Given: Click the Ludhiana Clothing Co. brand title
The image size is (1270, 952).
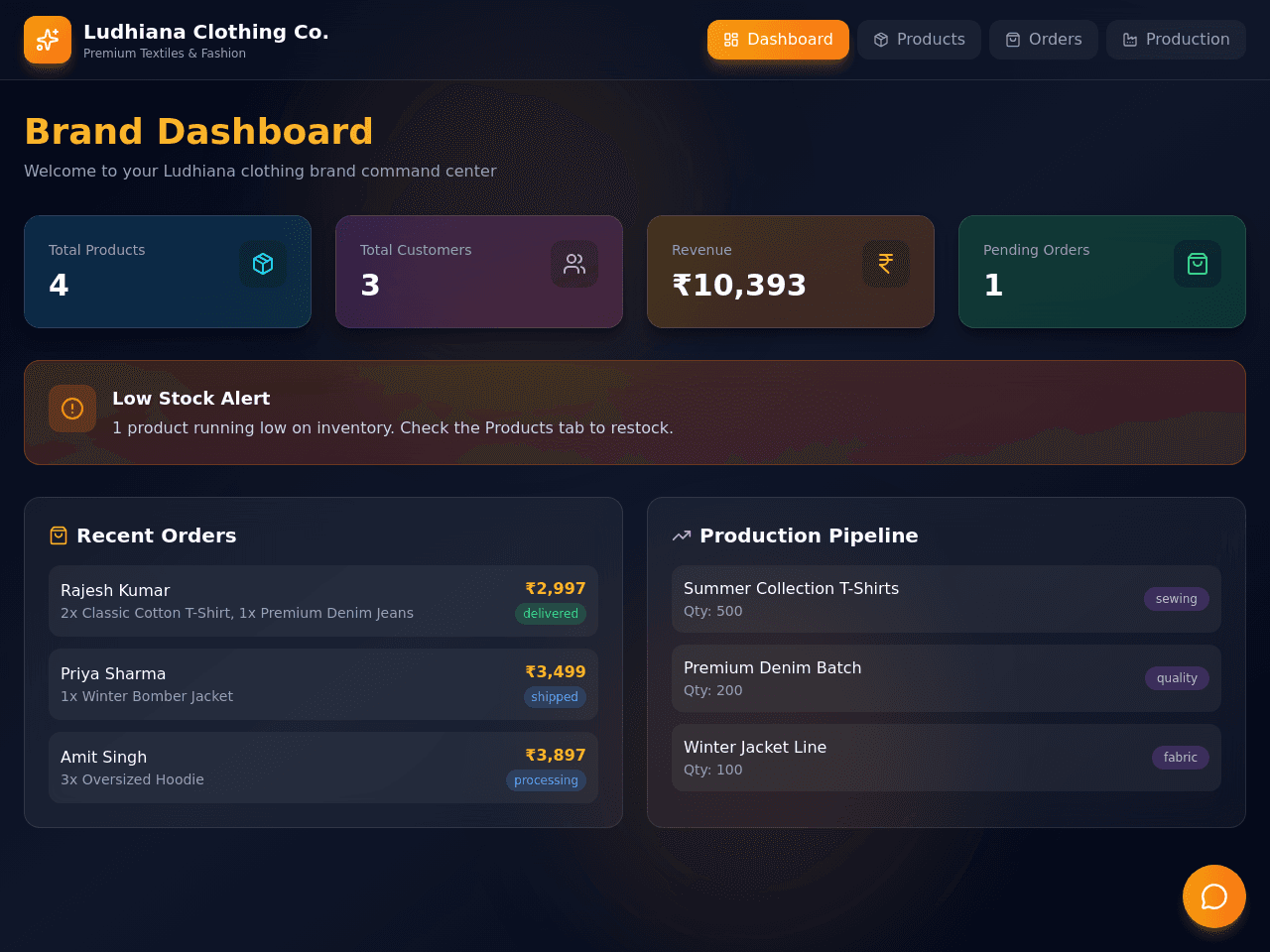Looking at the screenshot, I should click(x=206, y=32).
